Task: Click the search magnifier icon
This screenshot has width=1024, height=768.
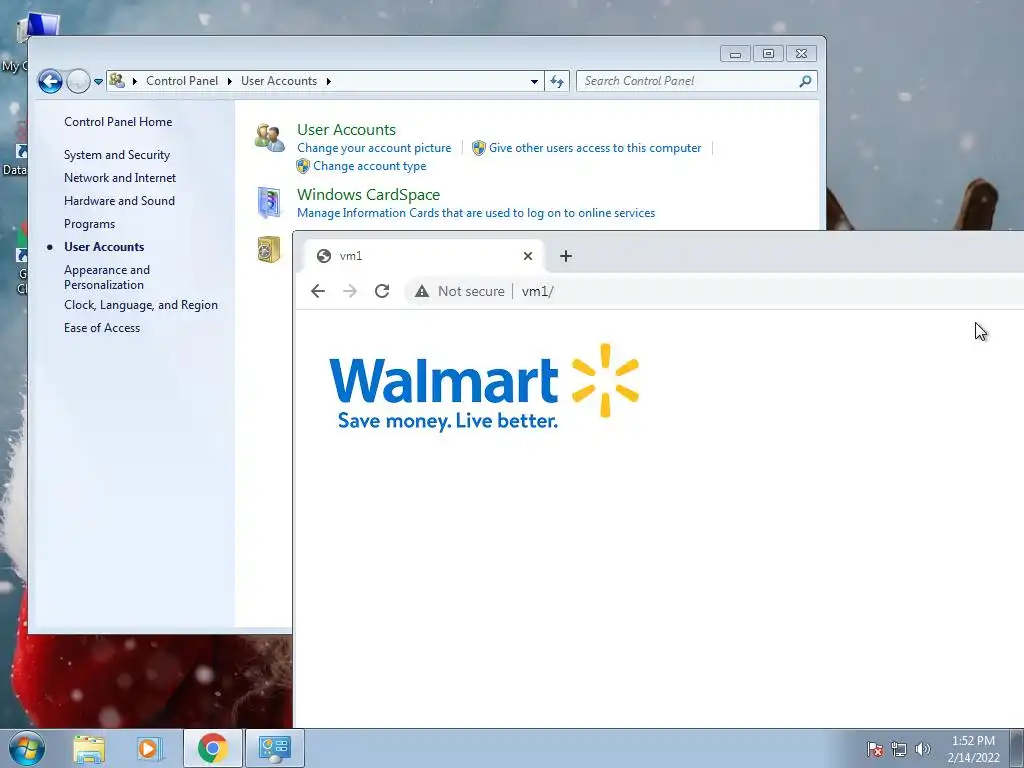Action: coord(805,81)
